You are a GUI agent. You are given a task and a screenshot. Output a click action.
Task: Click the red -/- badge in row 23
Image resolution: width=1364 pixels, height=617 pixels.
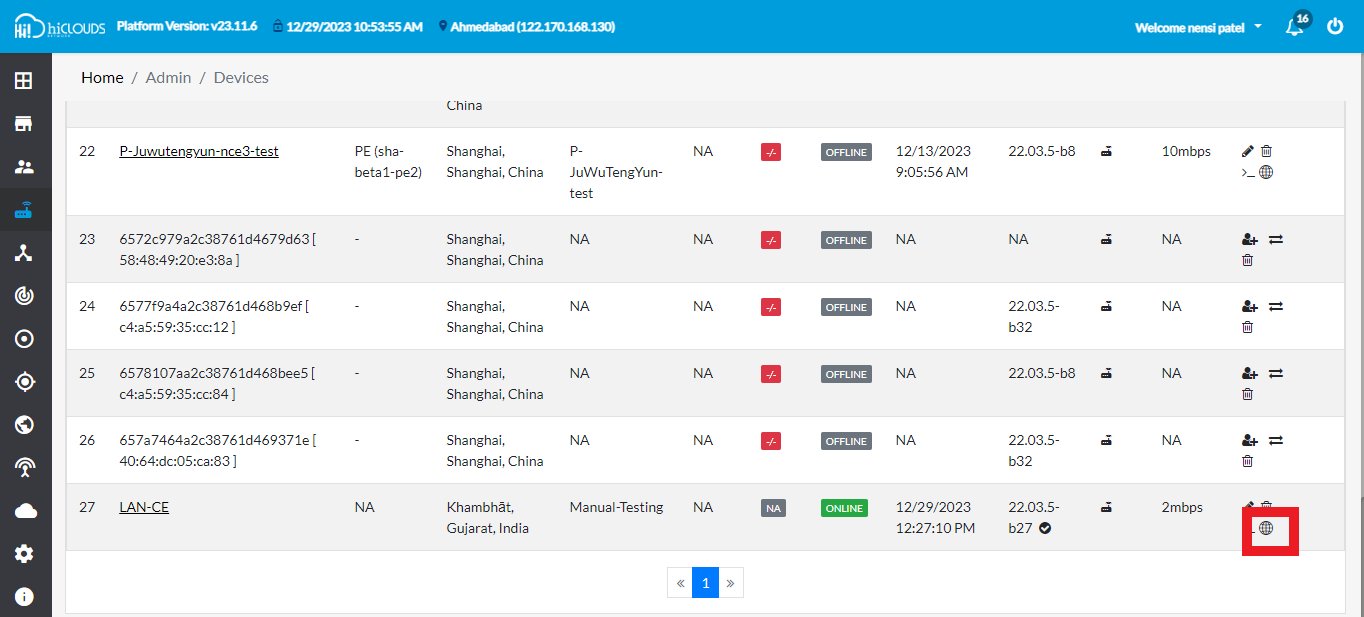click(771, 240)
